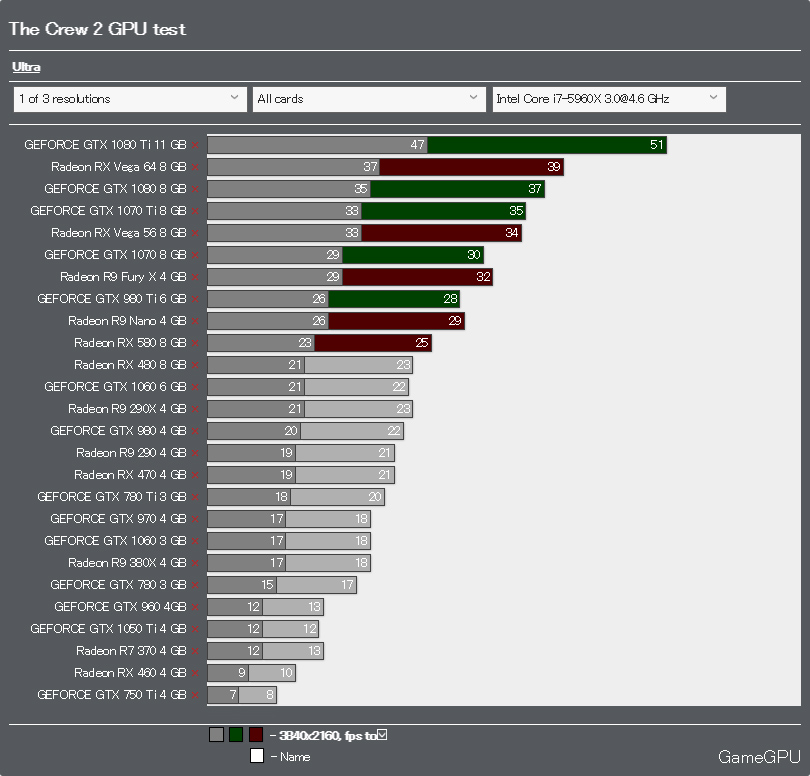This screenshot has height=776, width=810.
Task: Click the GEFORCE GTX 1070 Ti 8 GB label
Action: (108, 211)
